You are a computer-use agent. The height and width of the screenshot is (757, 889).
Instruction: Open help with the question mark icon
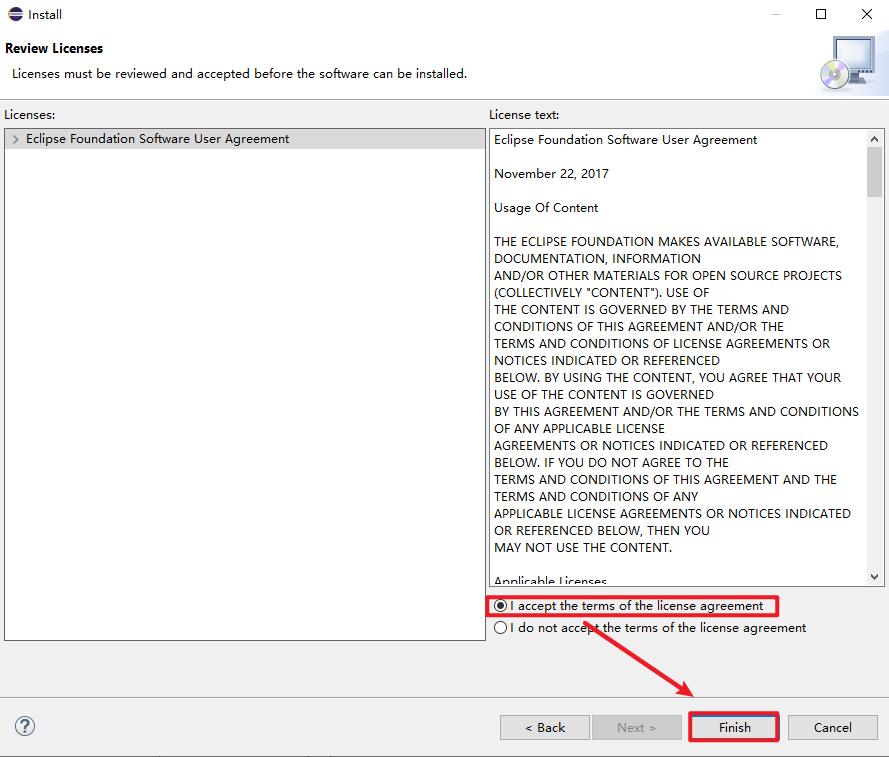25,726
